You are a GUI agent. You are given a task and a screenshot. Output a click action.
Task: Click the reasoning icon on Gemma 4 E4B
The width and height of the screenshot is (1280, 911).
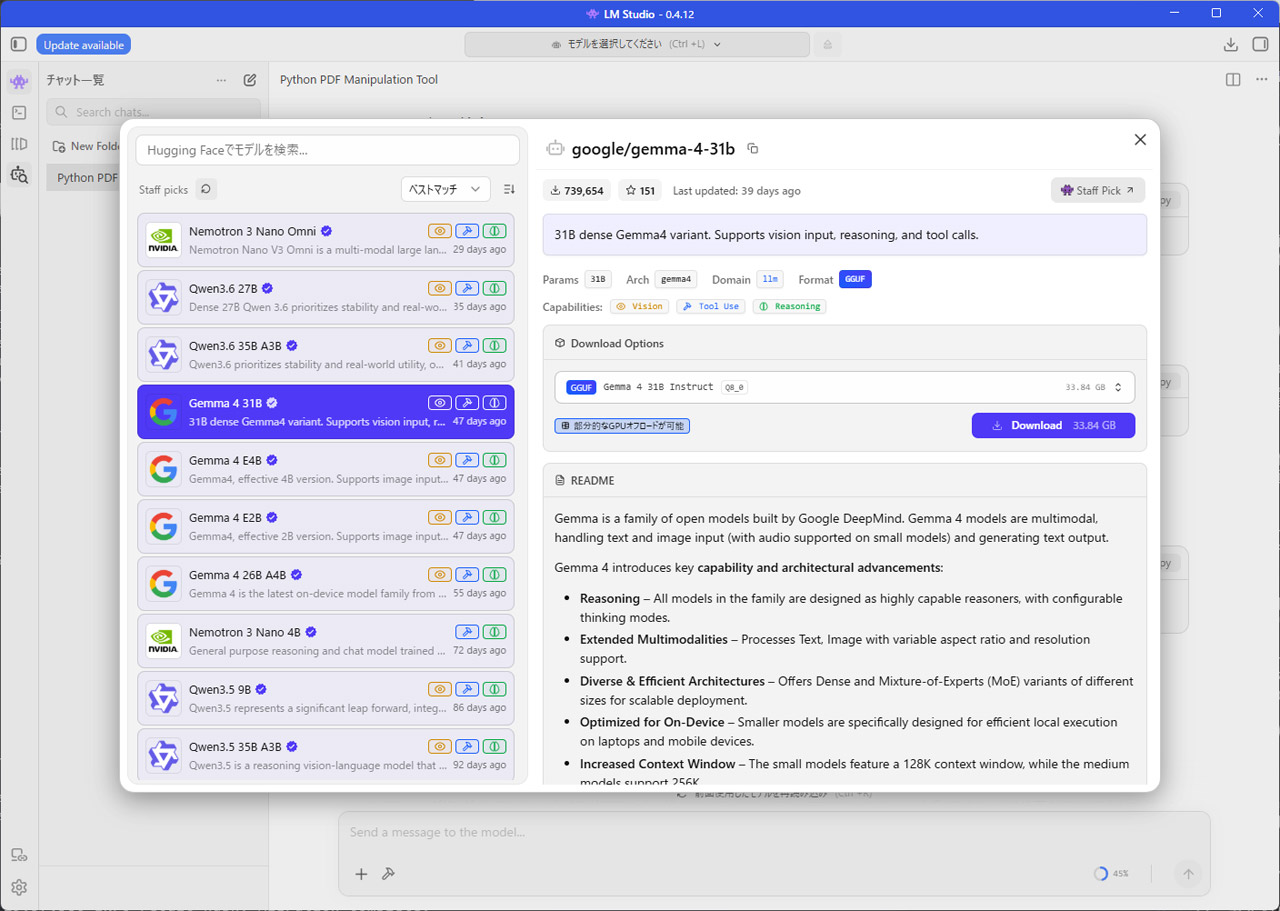coord(495,460)
